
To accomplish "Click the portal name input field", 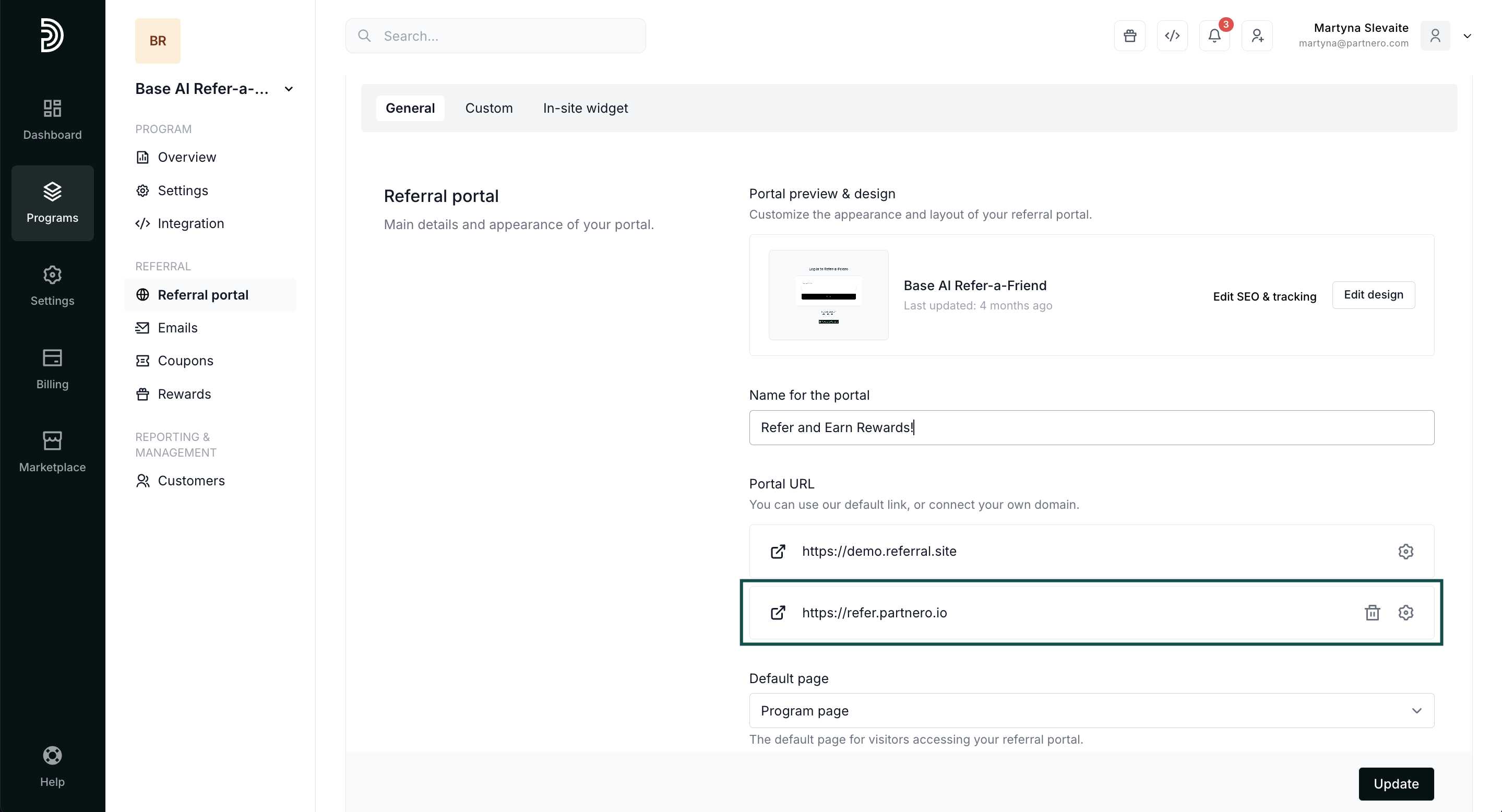I will (1091, 428).
